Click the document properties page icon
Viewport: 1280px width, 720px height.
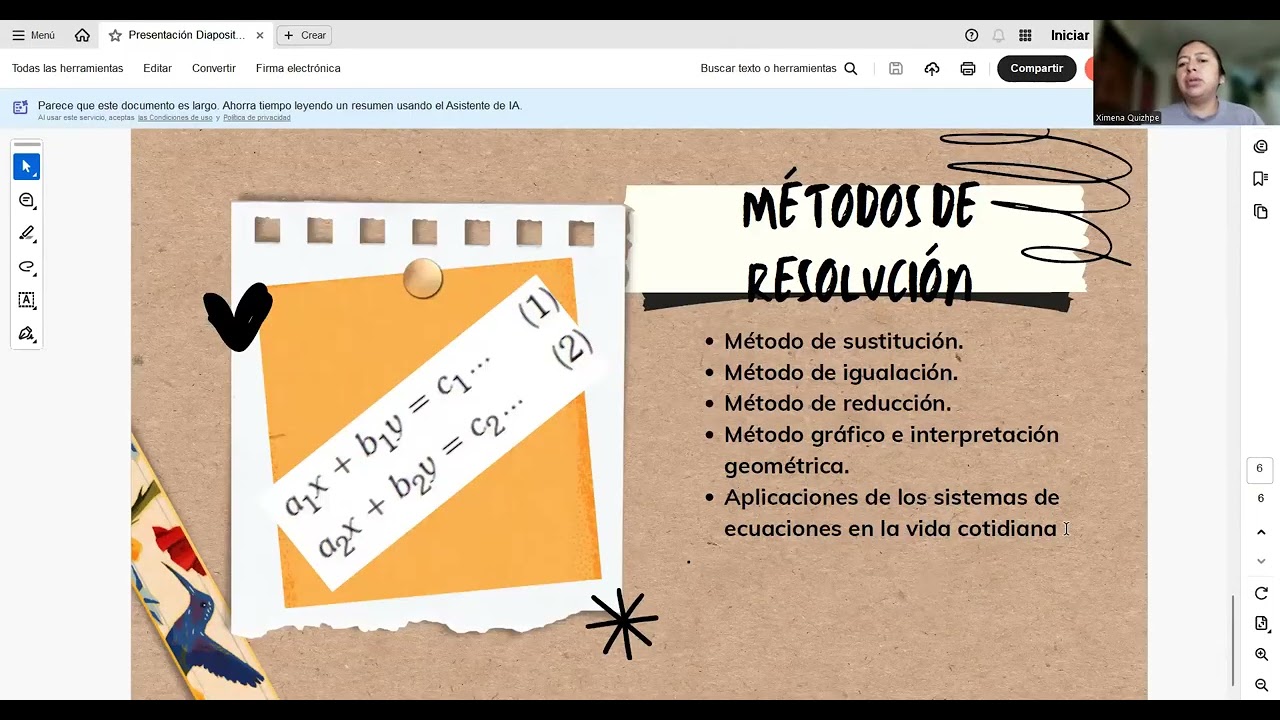coord(1261,624)
